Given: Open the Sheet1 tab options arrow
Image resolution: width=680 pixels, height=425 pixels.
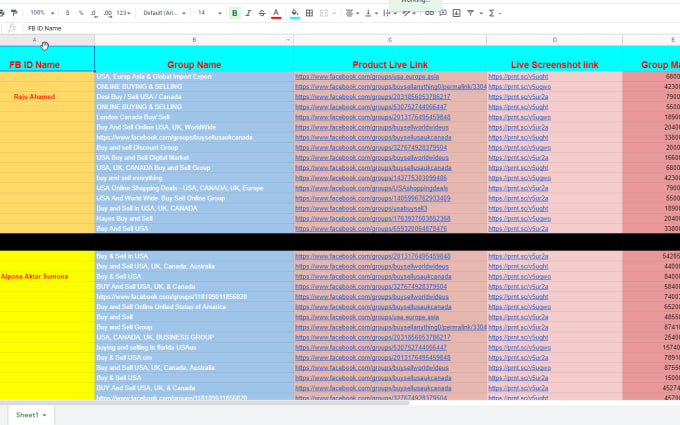Looking at the screenshot, I should click(x=44, y=415).
